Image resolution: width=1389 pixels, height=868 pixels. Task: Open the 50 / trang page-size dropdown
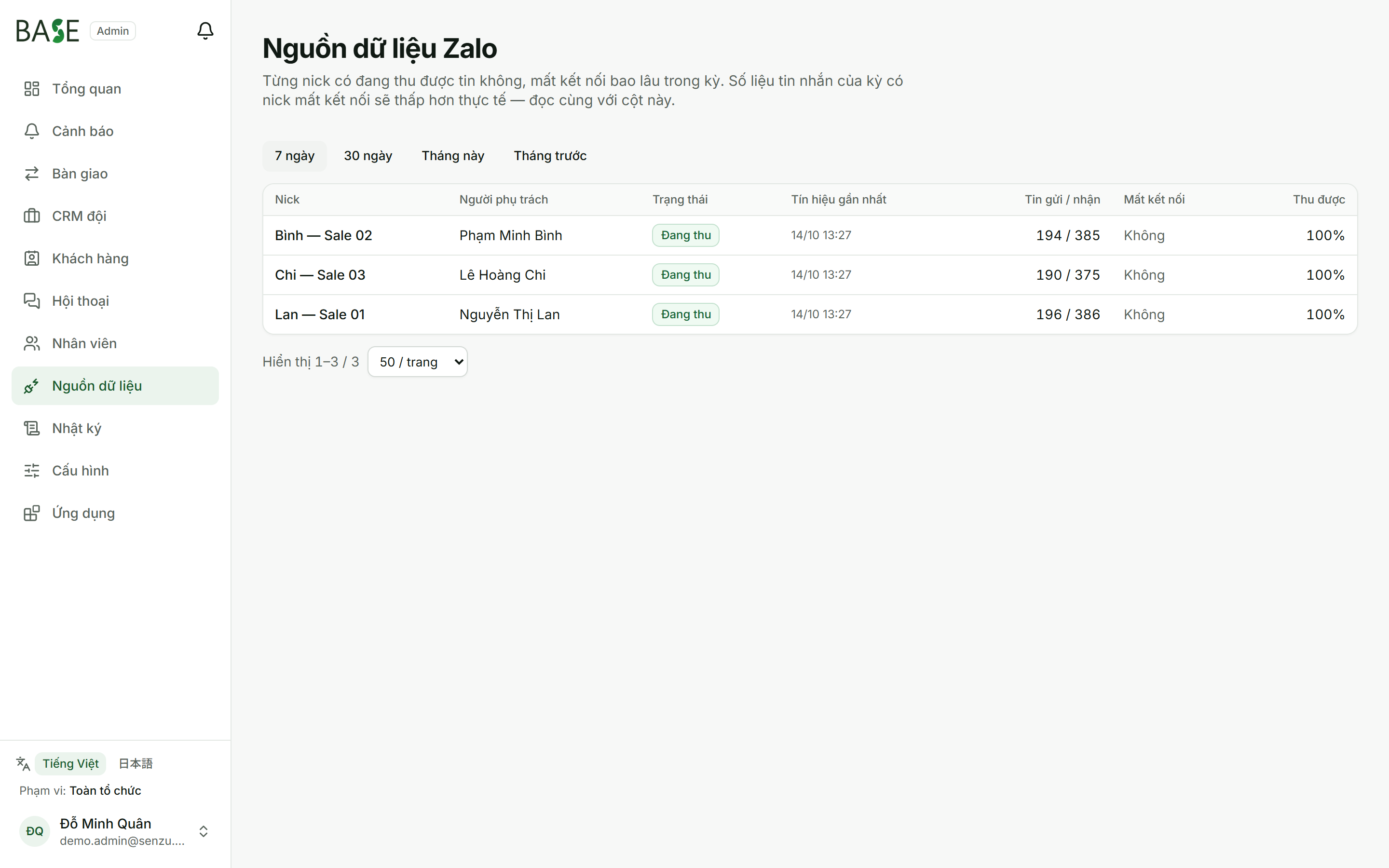tap(417, 362)
